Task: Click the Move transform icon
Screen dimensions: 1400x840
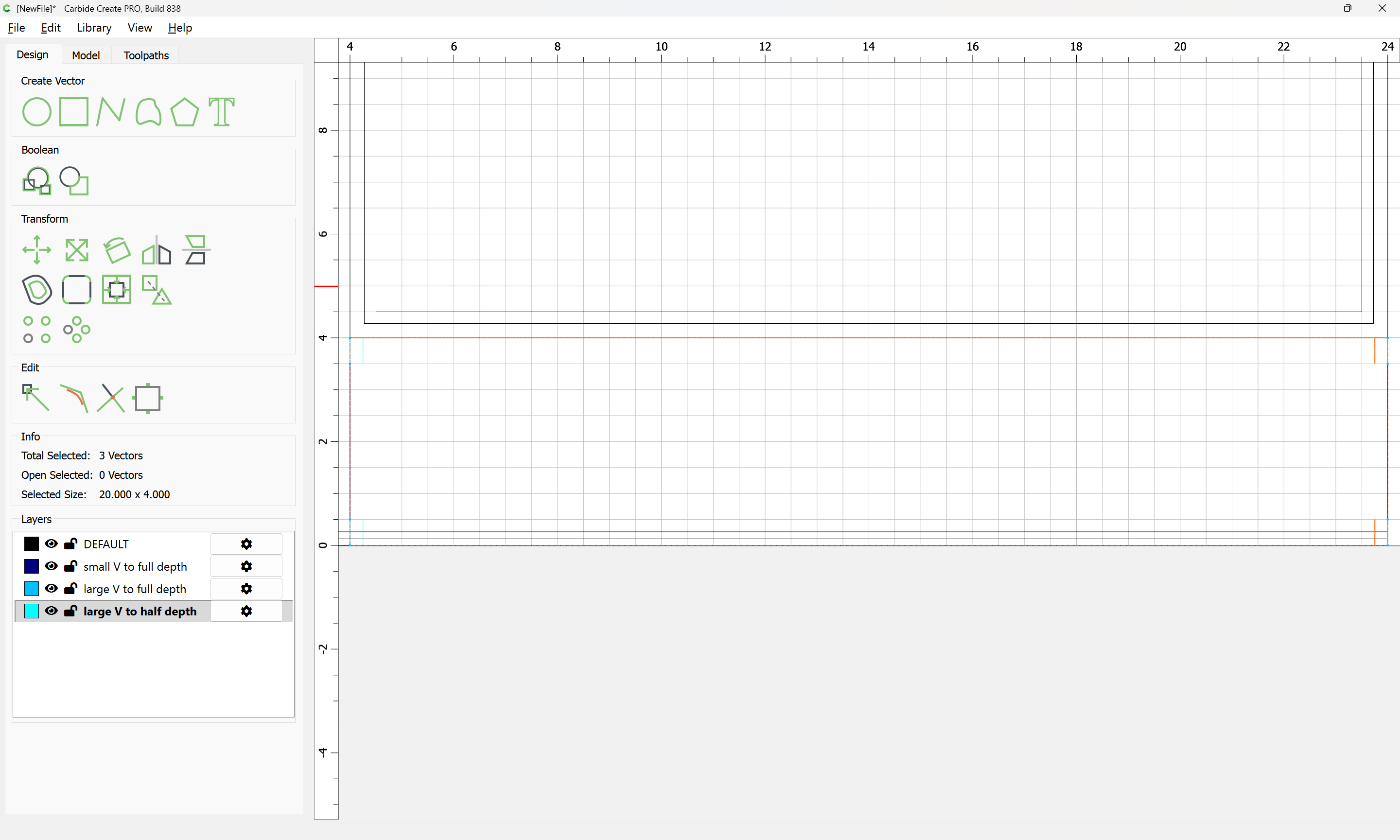Action: (37, 250)
